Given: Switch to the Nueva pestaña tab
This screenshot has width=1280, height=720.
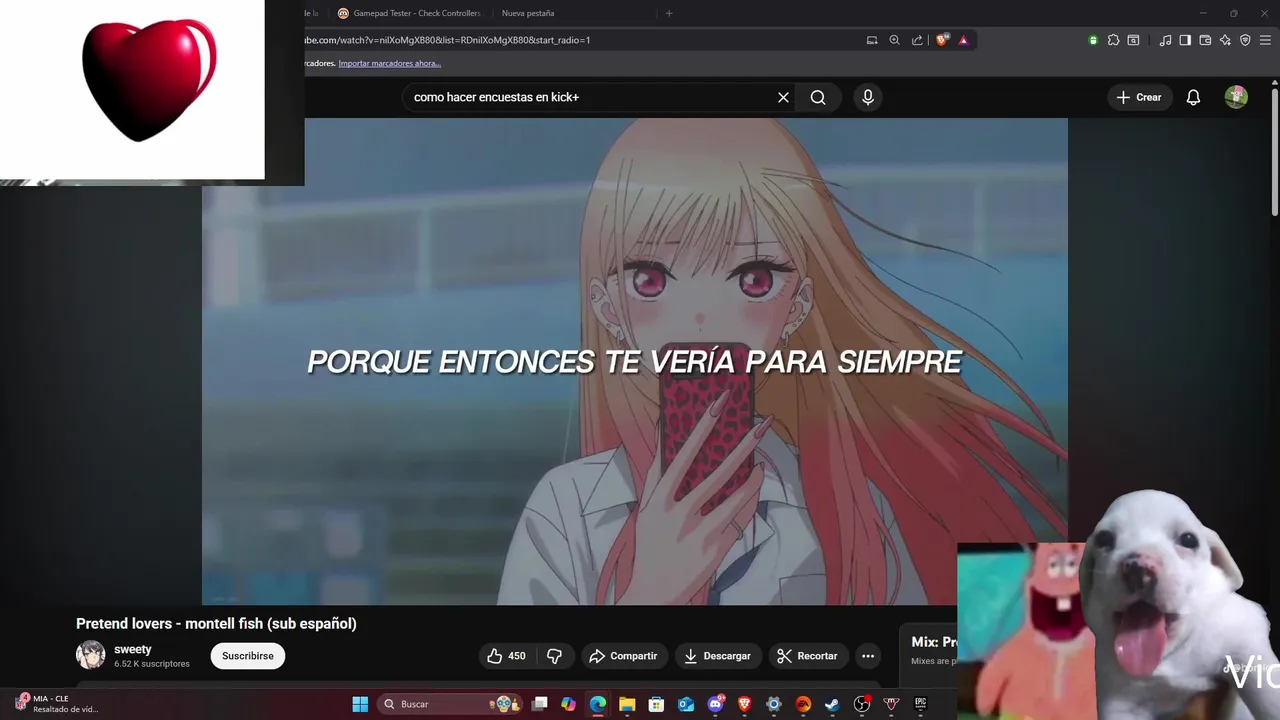Looking at the screenshot, I should pos(528,13).
